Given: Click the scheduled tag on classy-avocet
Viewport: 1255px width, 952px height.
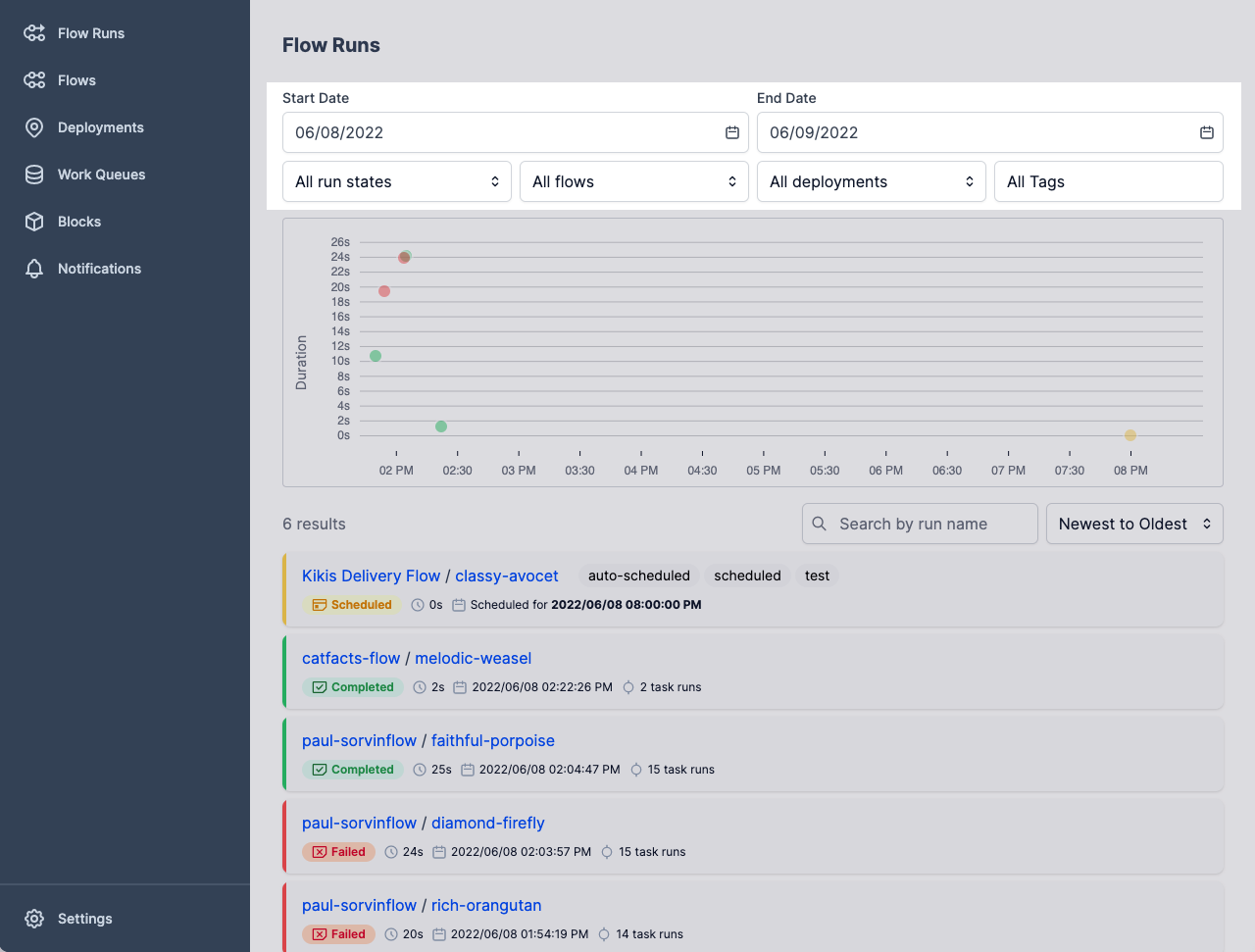Looking at the screenshot, I should (747, 576).
